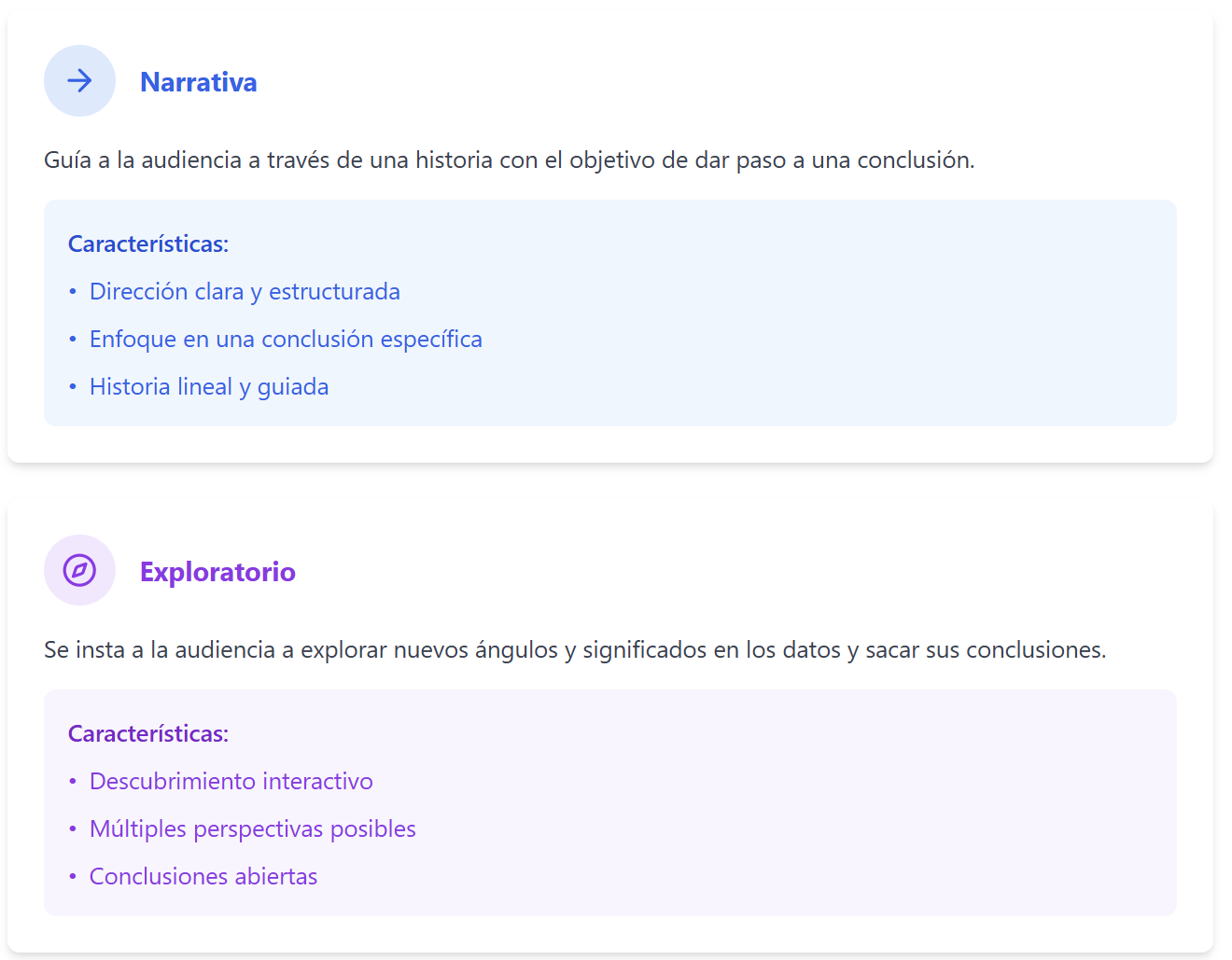Click the bullet dot before 'Múltiples perspectivas'
1232x960 pixels.
73,829
